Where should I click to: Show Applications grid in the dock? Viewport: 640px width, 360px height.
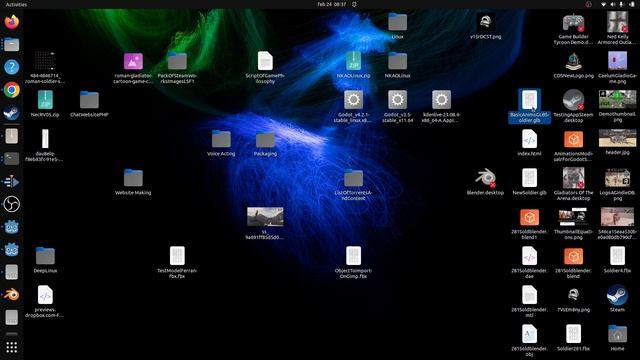[x=11, y=347]
